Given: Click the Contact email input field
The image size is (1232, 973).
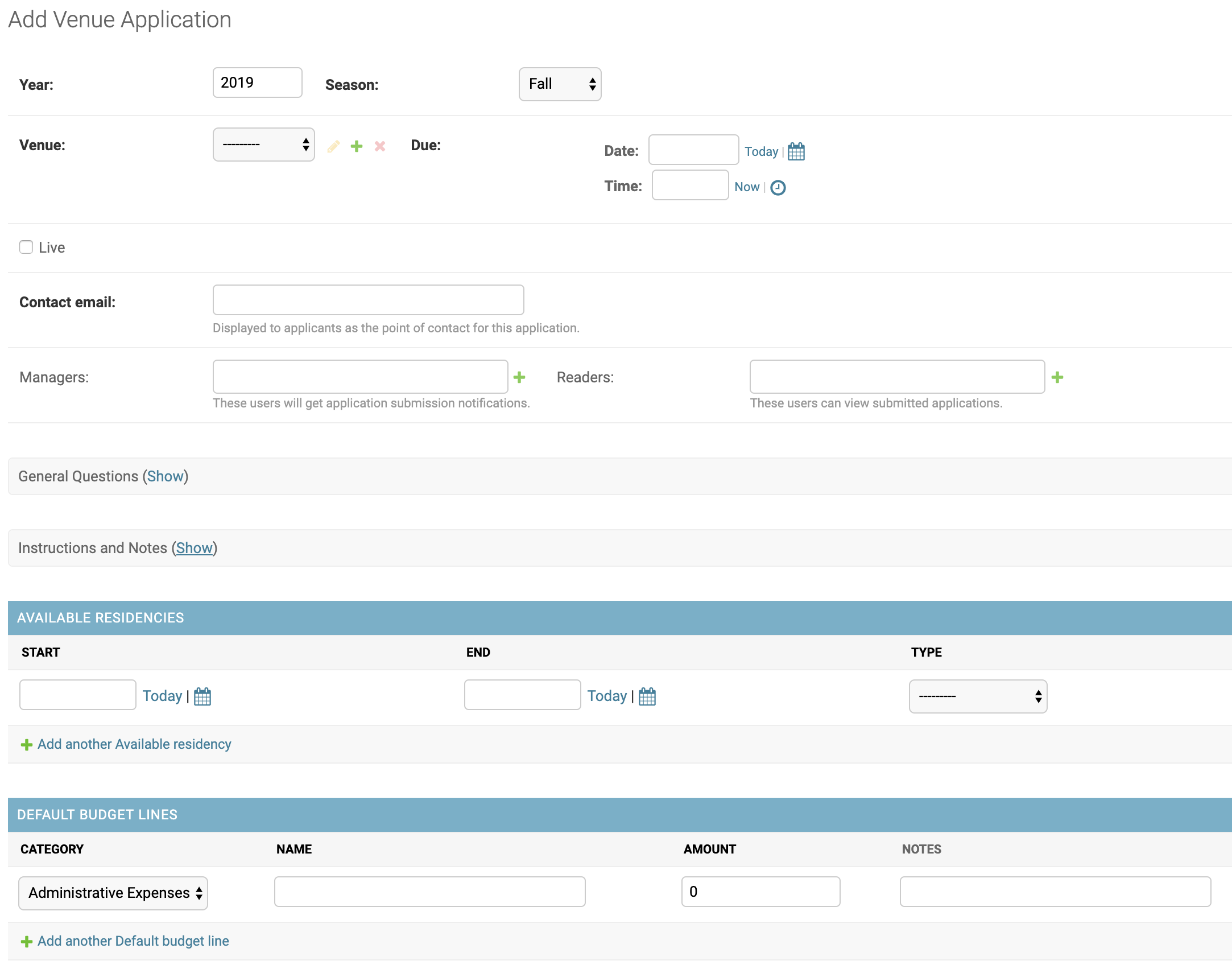Looking at the screenshot, I should 368,299.
